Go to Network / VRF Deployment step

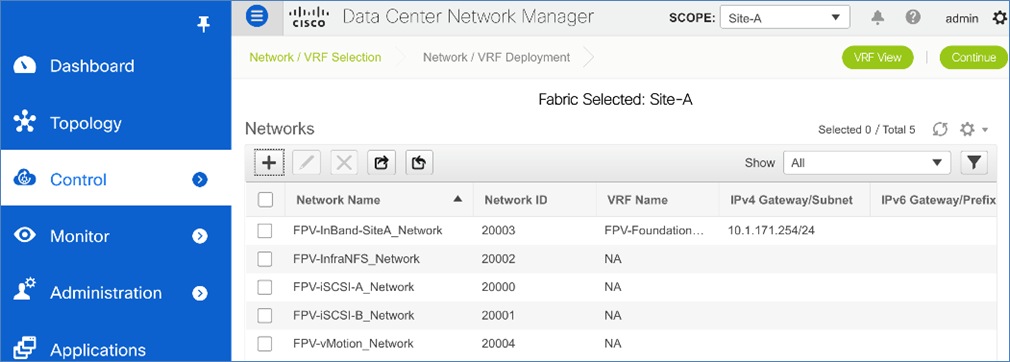[496, 57]
